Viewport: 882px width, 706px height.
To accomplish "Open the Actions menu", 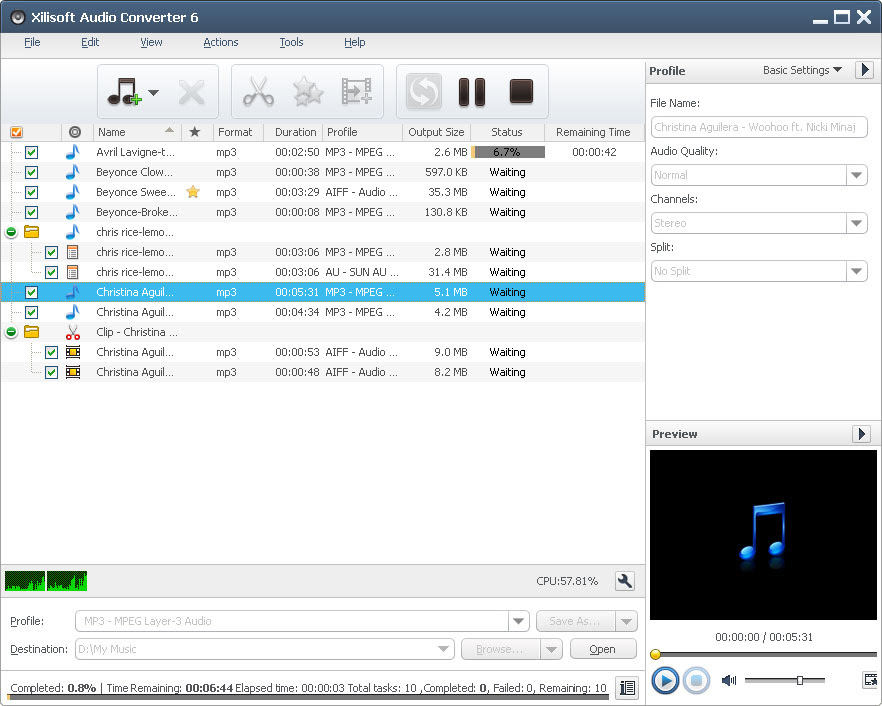I will 220,42.
